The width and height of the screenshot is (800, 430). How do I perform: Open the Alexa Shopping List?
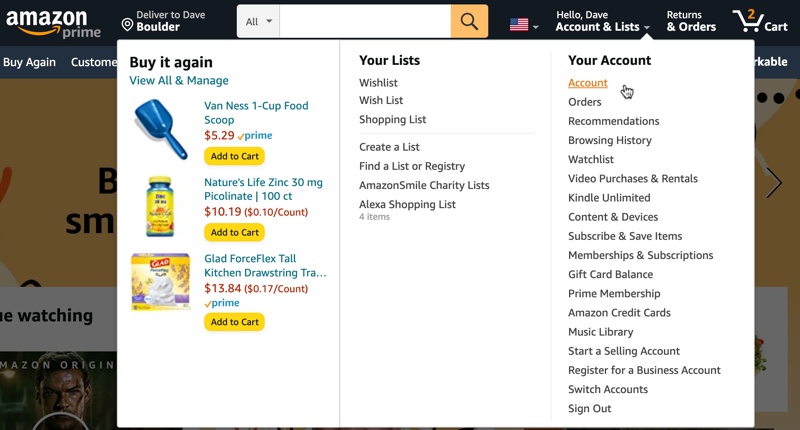407,204
